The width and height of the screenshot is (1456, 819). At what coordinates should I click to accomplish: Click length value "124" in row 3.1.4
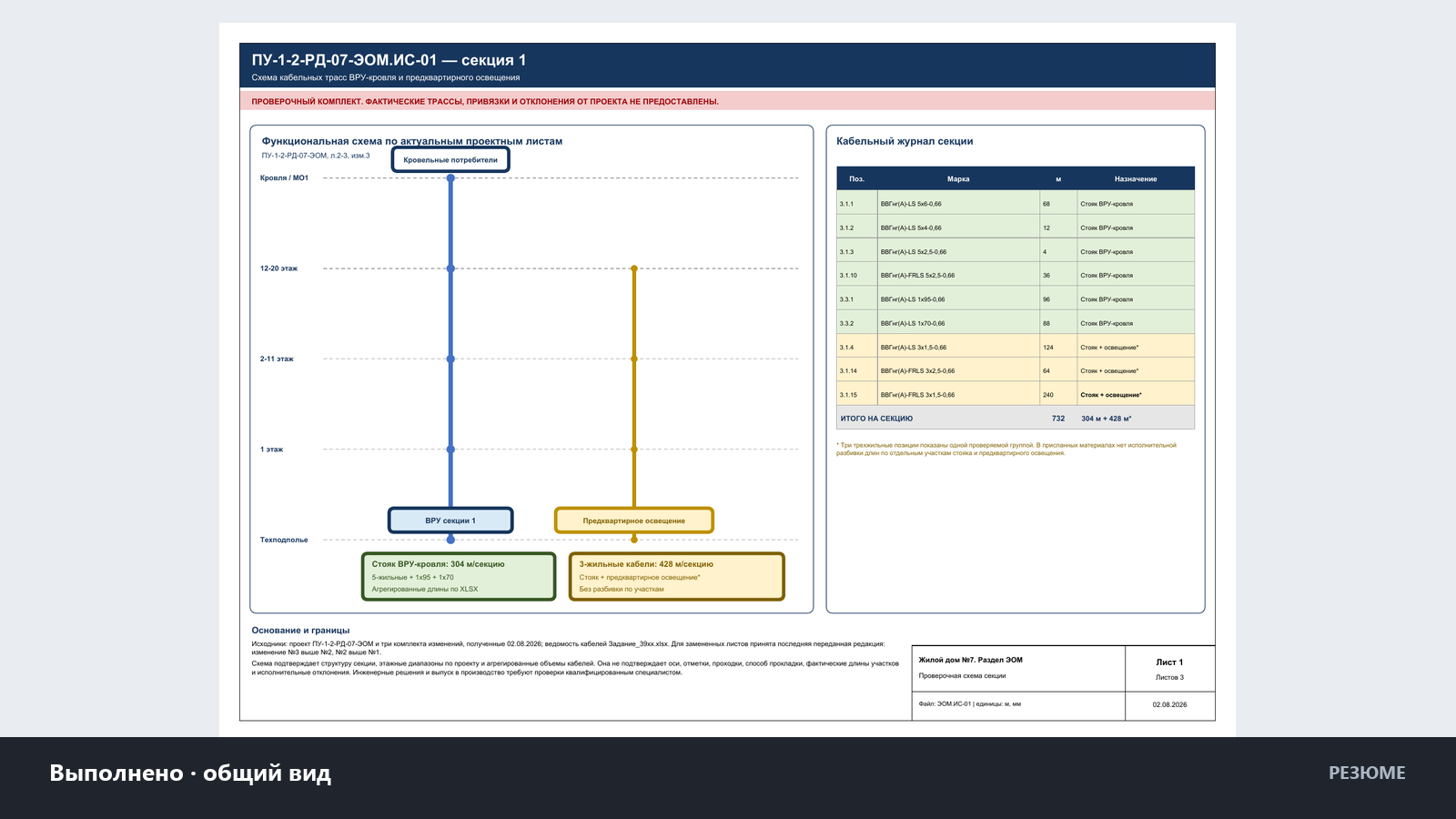(x=1048, y=347)
